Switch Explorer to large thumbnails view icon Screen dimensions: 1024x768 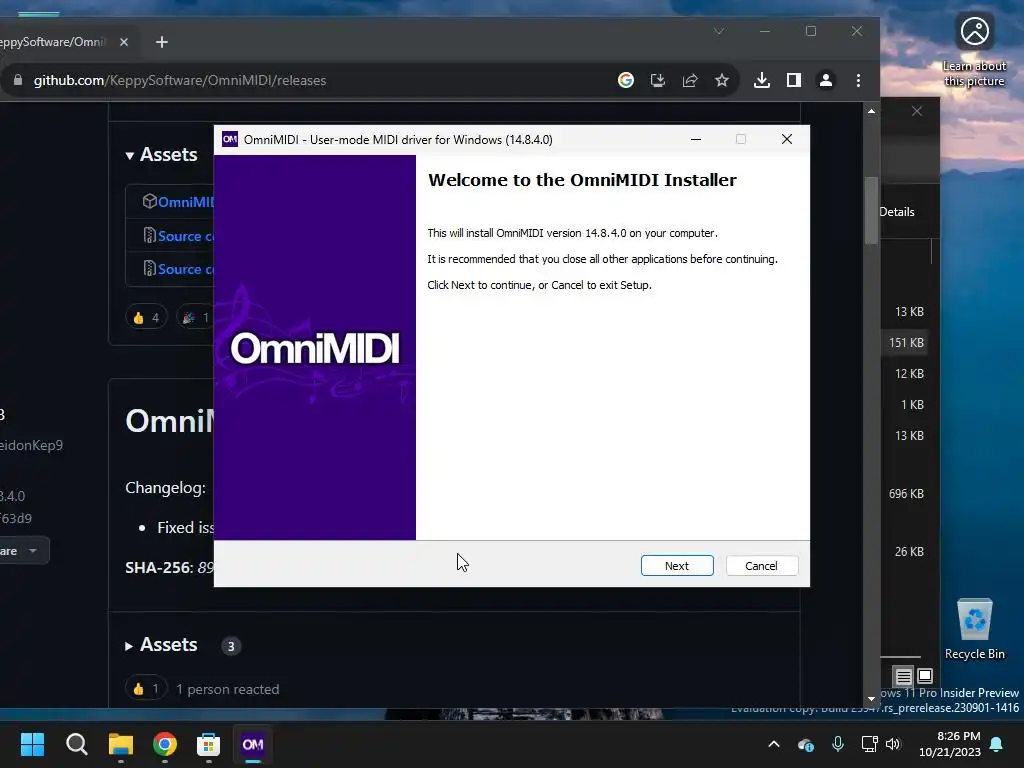click(x=925, y=675)
